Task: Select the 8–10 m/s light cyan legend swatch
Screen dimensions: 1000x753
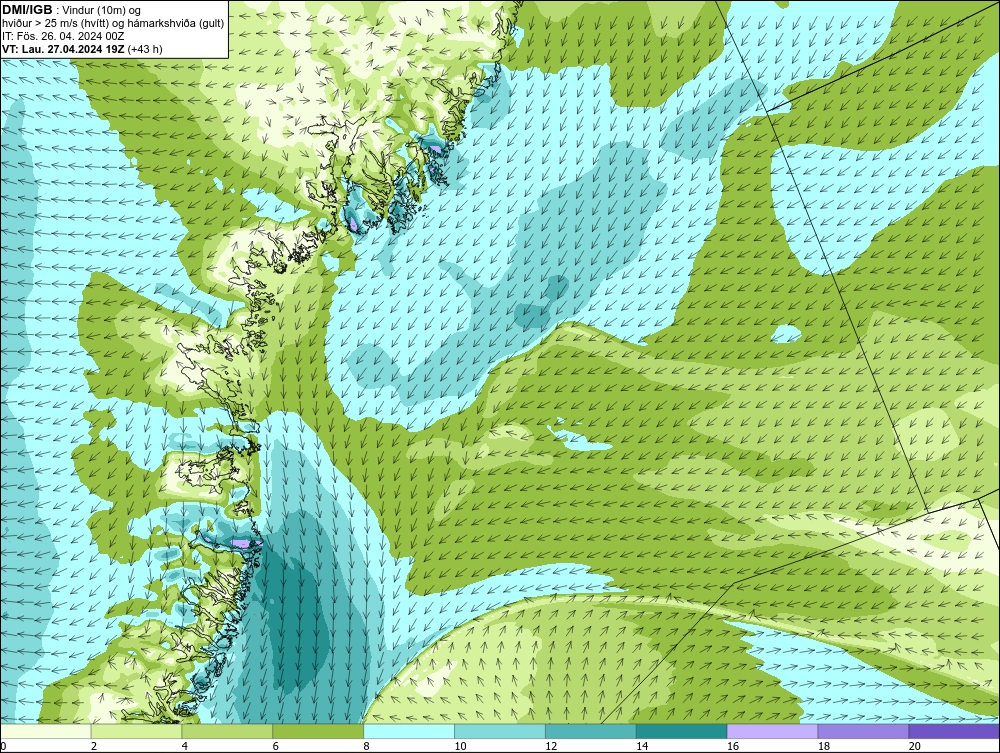Action: (409, 731)
